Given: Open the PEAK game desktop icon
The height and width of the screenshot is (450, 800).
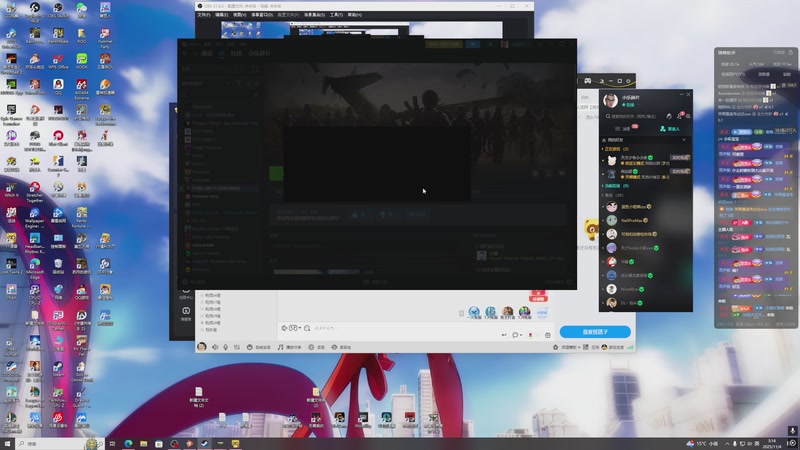Looking at the screenshot, I should click(11, 292).
